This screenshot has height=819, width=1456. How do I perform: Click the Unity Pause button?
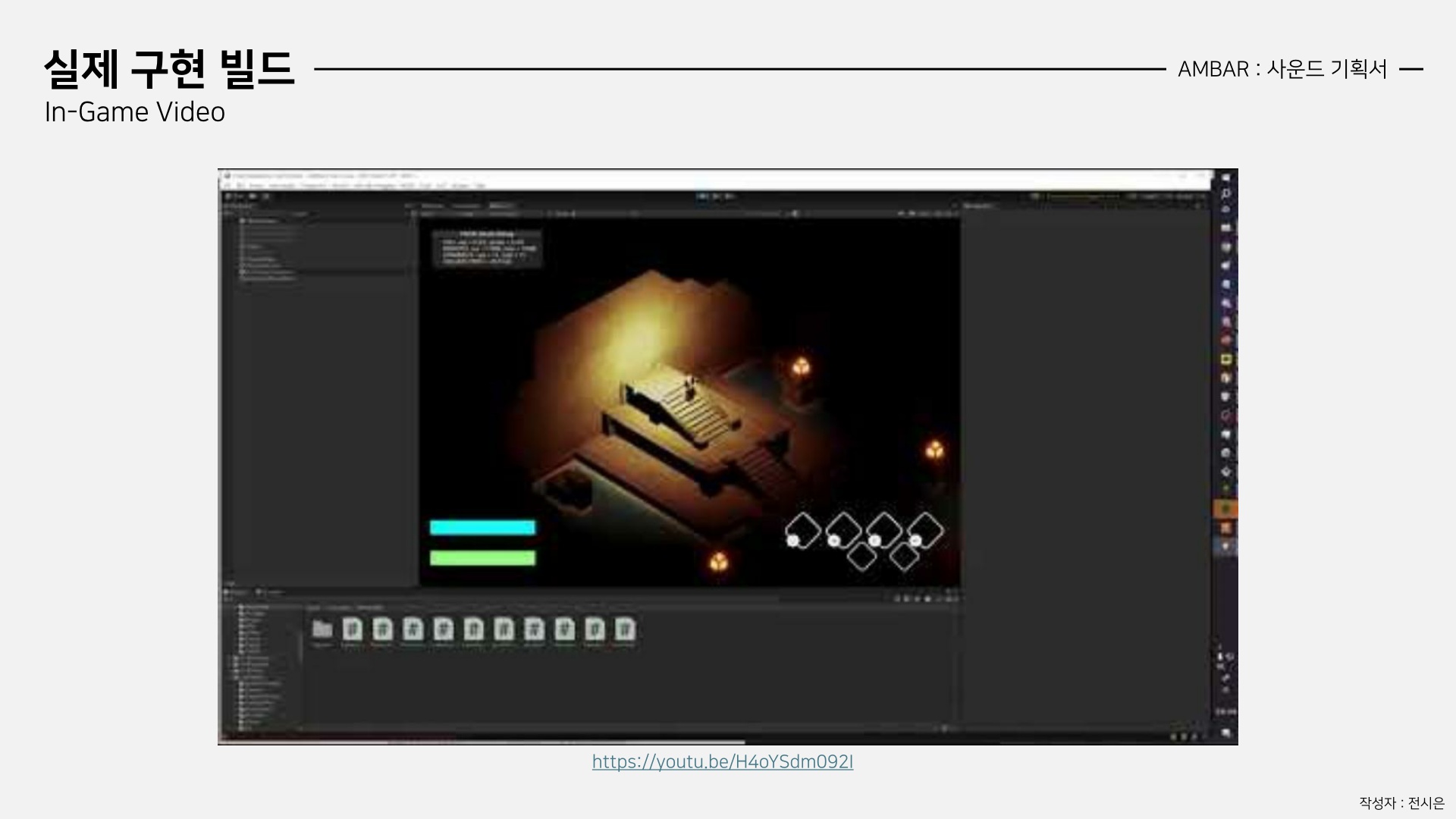717,196
